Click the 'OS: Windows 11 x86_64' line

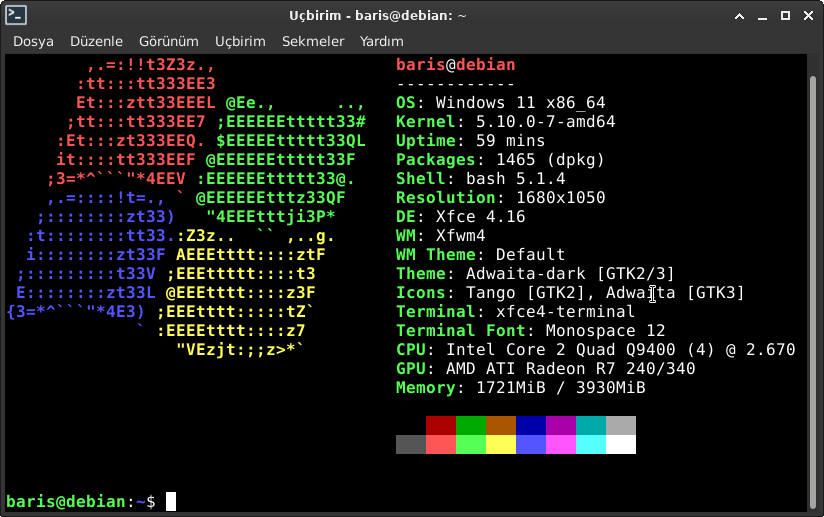coord(501,102)
